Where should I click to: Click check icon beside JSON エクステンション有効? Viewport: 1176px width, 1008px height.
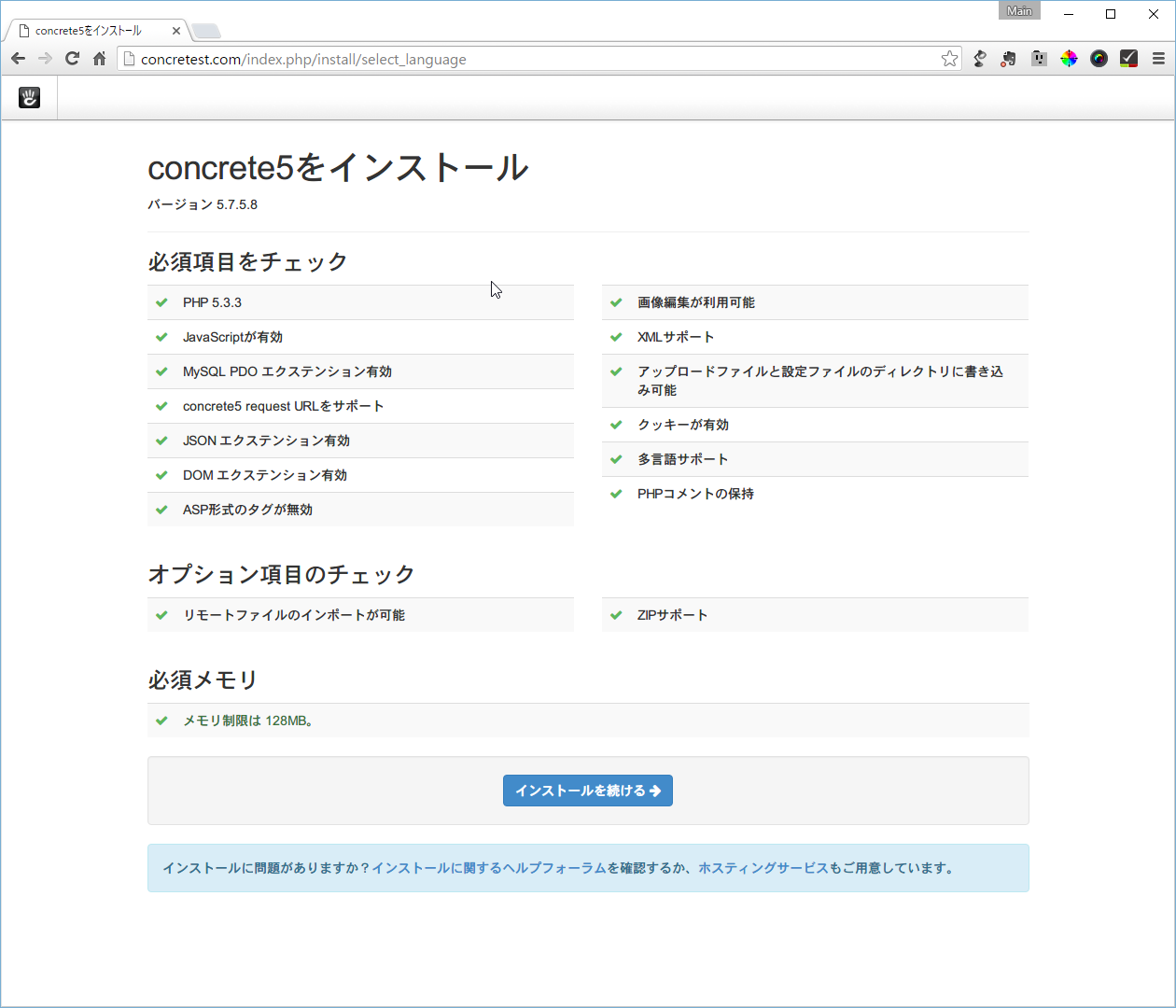(x=161, y=441)
